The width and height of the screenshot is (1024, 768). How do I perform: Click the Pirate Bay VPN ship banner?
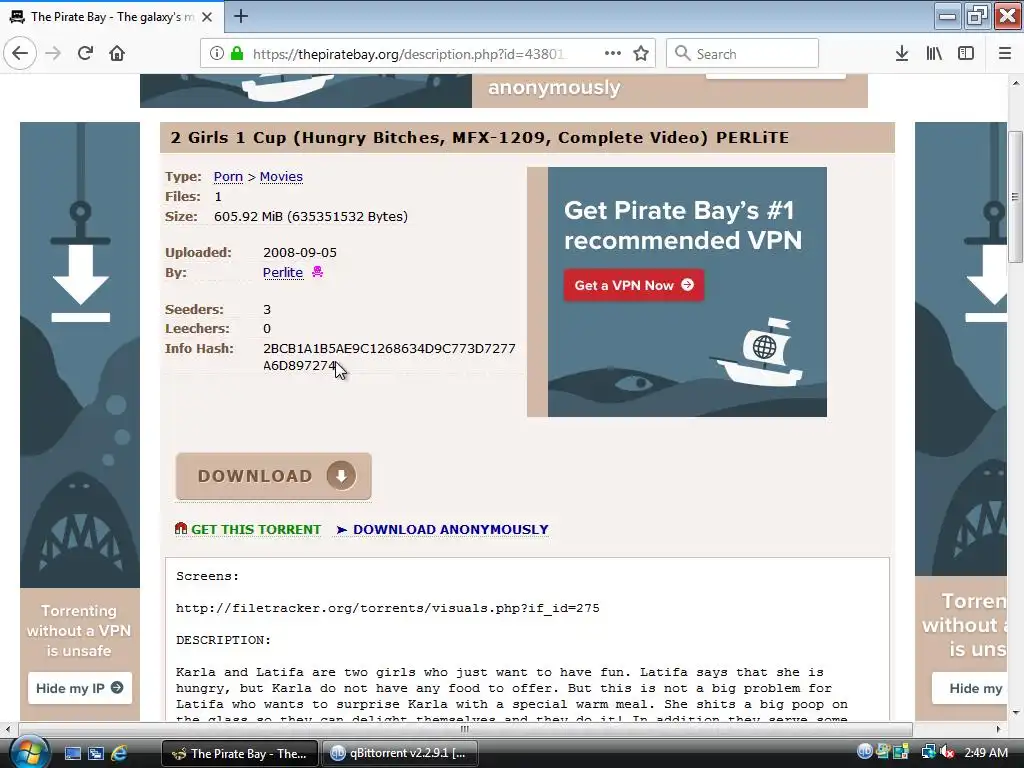(x=687, y=292)
